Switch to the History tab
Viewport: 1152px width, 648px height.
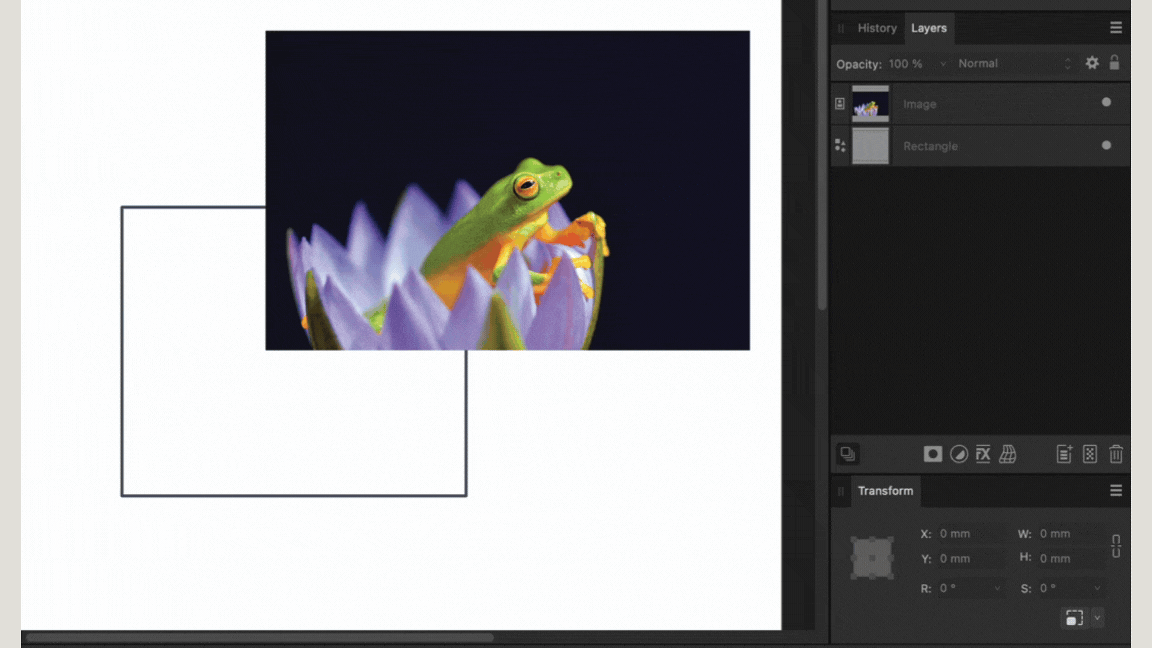tap(877, 27)
